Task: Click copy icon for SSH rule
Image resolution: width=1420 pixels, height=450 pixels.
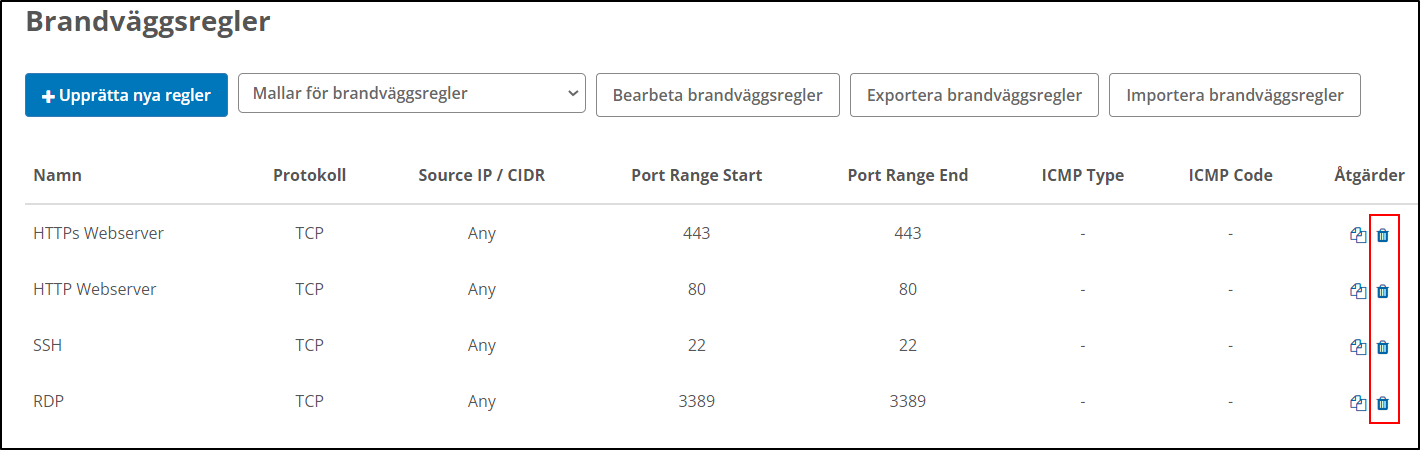Action: (x=1358, y=347)
